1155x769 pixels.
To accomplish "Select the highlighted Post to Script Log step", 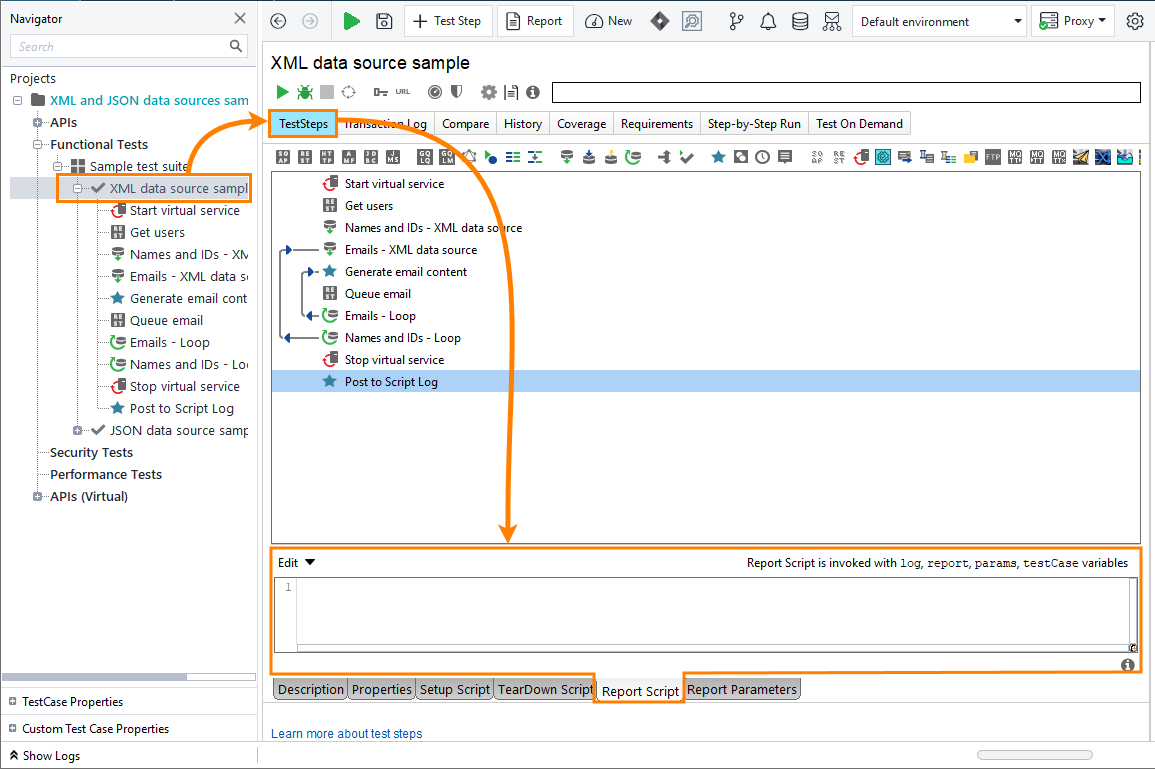I will click(x=706, y=382).
